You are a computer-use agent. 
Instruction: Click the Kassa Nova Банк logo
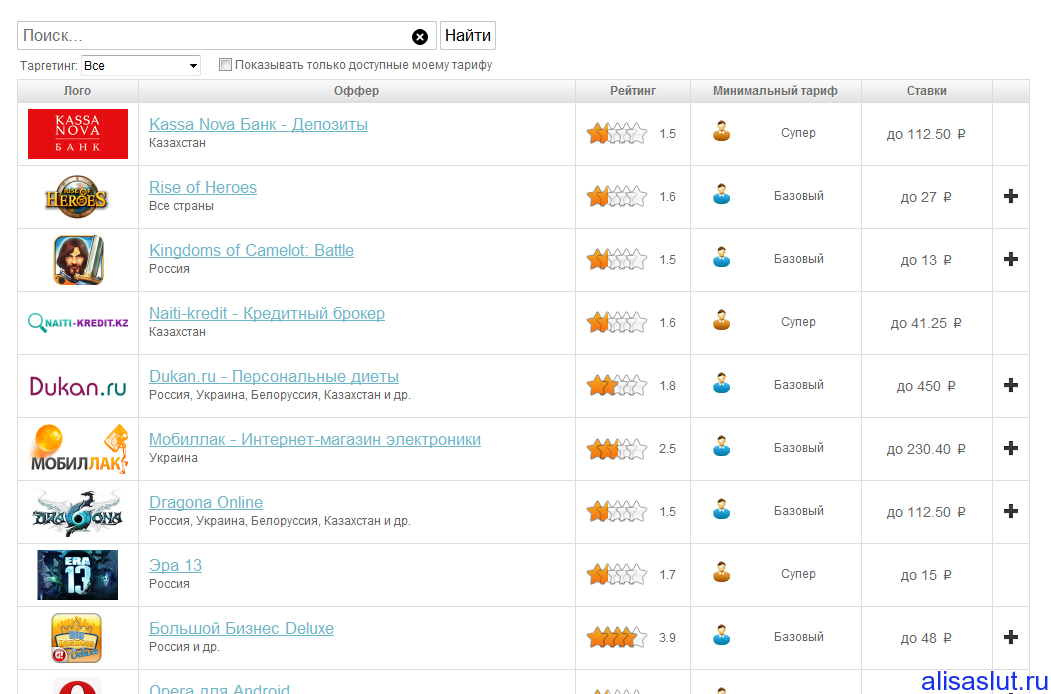(x=78, y=134)
